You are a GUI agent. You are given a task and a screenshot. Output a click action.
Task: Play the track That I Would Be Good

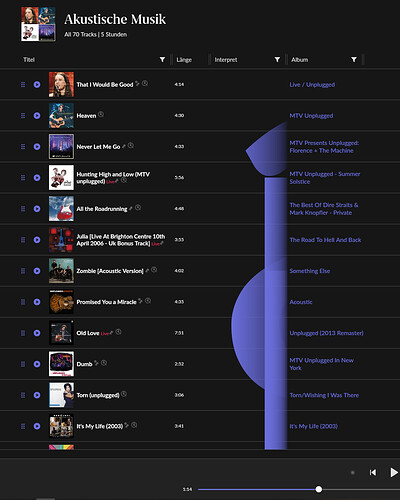point(37,85)
